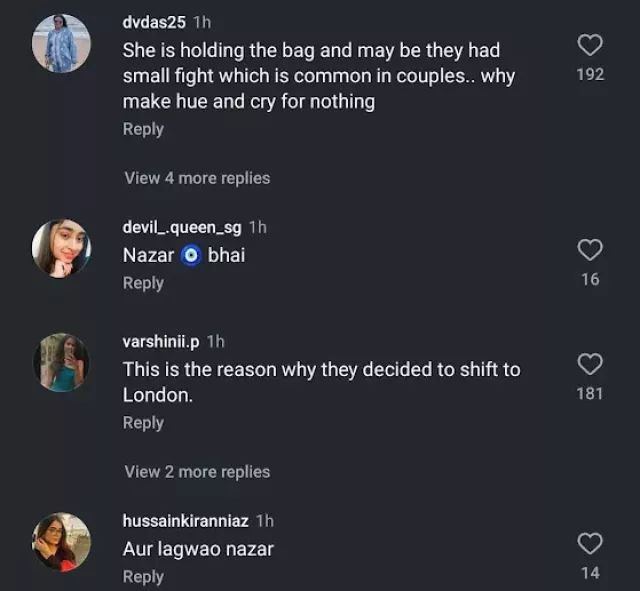Open the devil_.queen_sg username link

pos(181,228)
